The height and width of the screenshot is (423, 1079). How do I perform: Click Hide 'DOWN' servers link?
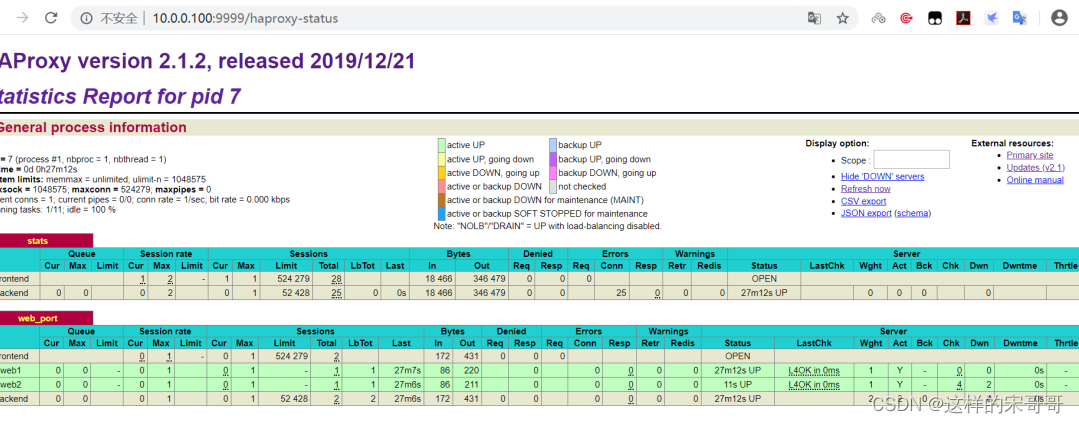click(882, 177)
